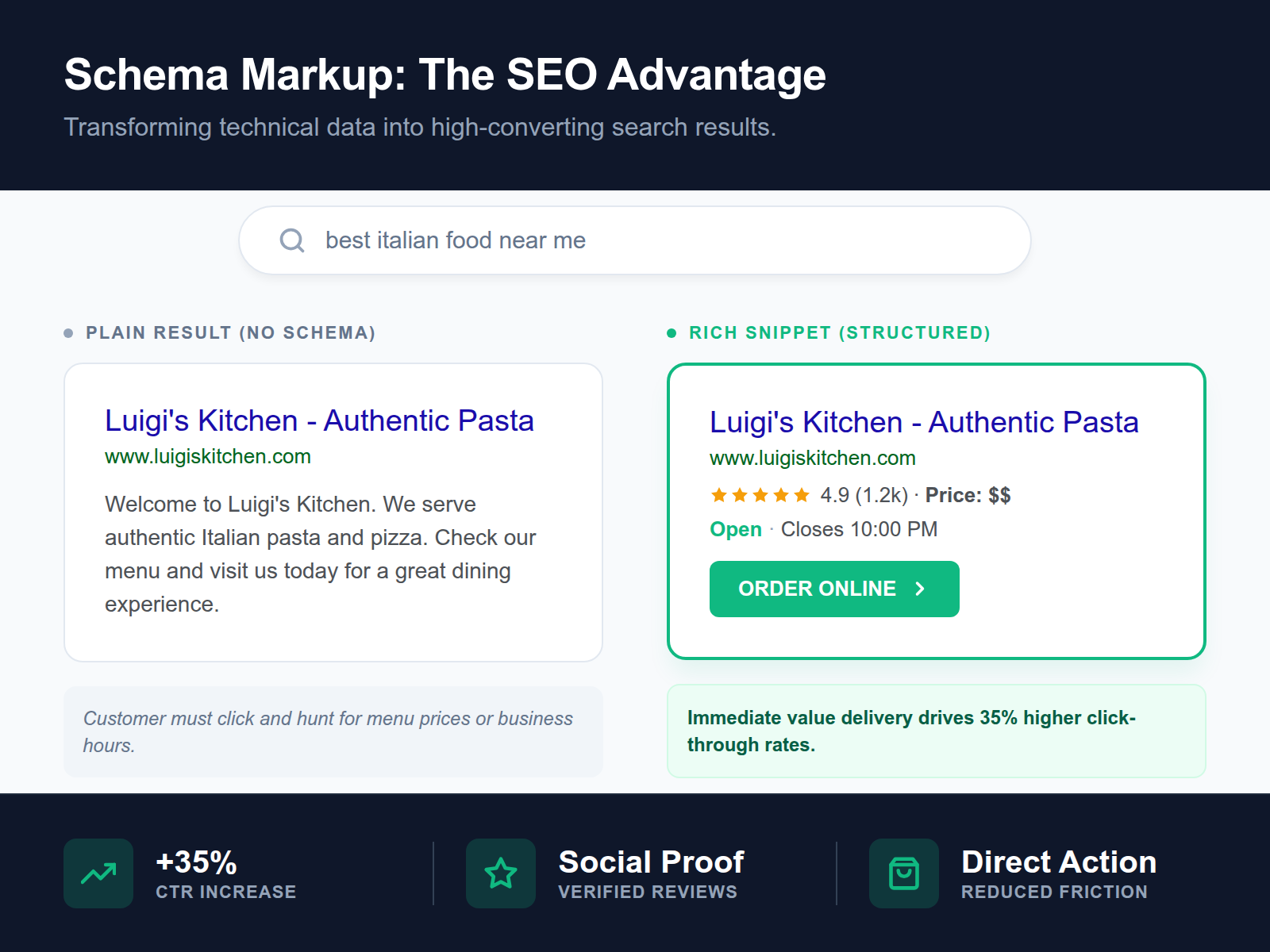The image size is (1270, 952).
Task: Select the fifth orange rating star
Action: 800,494
